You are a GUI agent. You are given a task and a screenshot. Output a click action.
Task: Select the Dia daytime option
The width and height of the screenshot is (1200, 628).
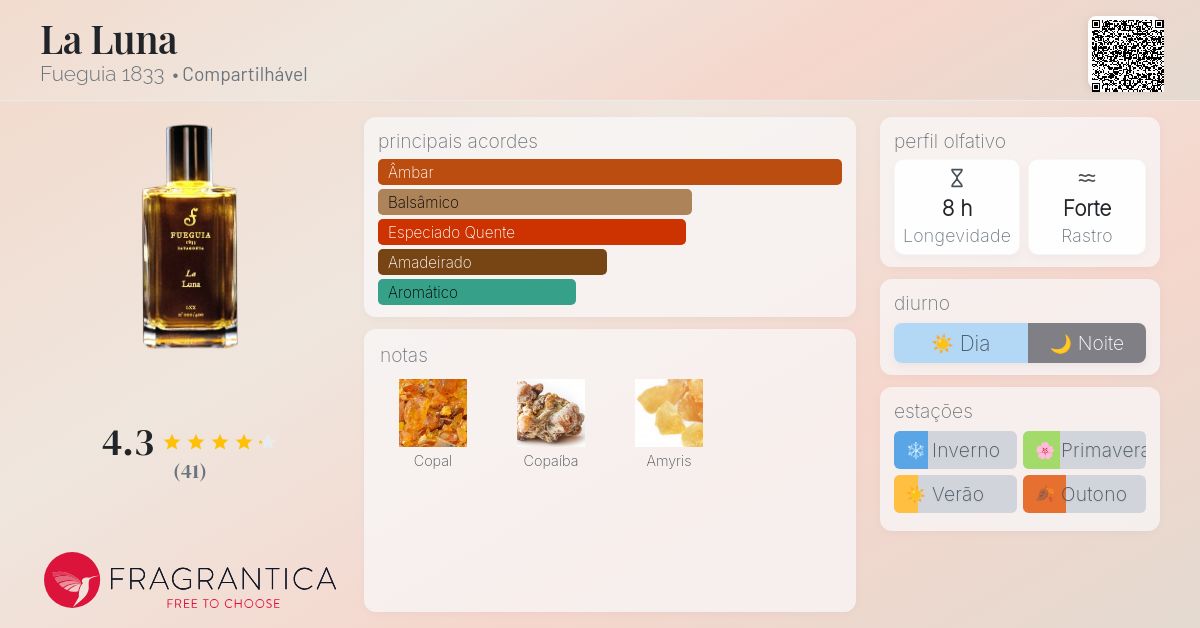(961, 343)
